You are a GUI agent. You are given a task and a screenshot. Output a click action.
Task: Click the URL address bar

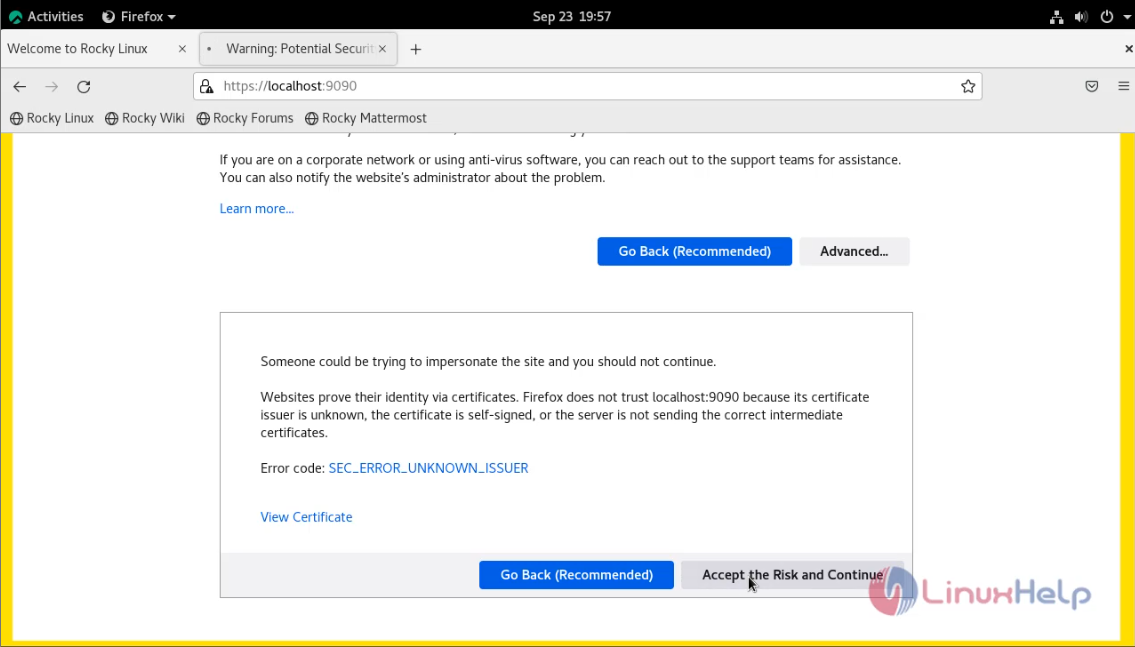(x=586, y=86)
